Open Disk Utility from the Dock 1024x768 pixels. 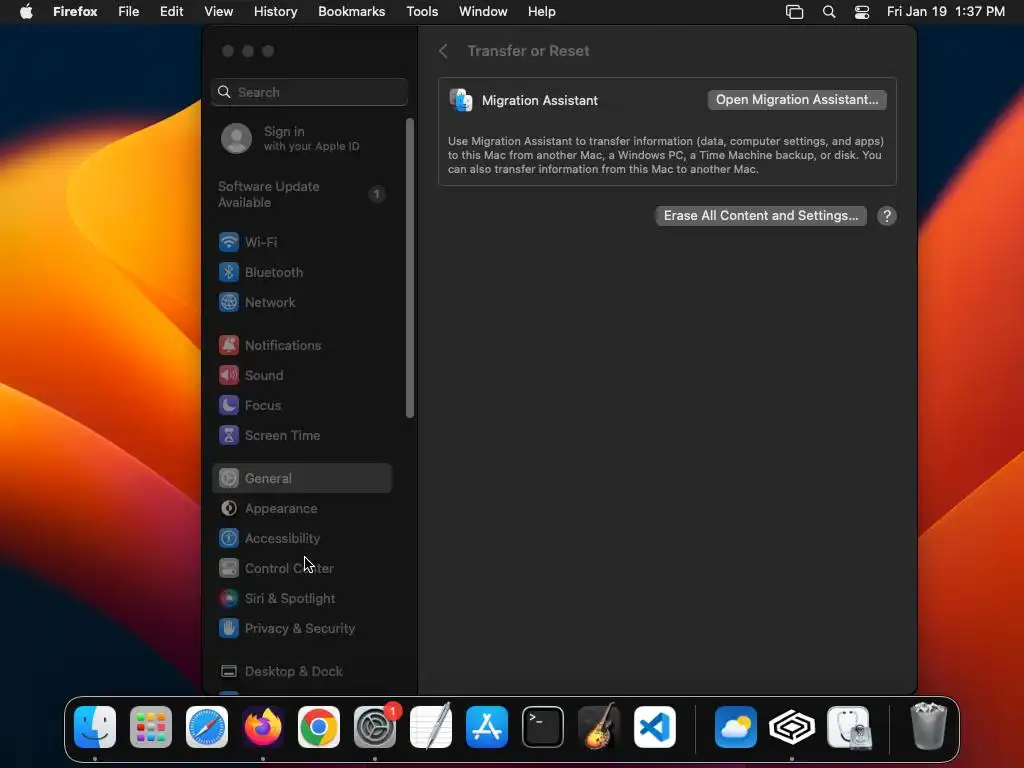pyautogui.click(x=848, y=727)
